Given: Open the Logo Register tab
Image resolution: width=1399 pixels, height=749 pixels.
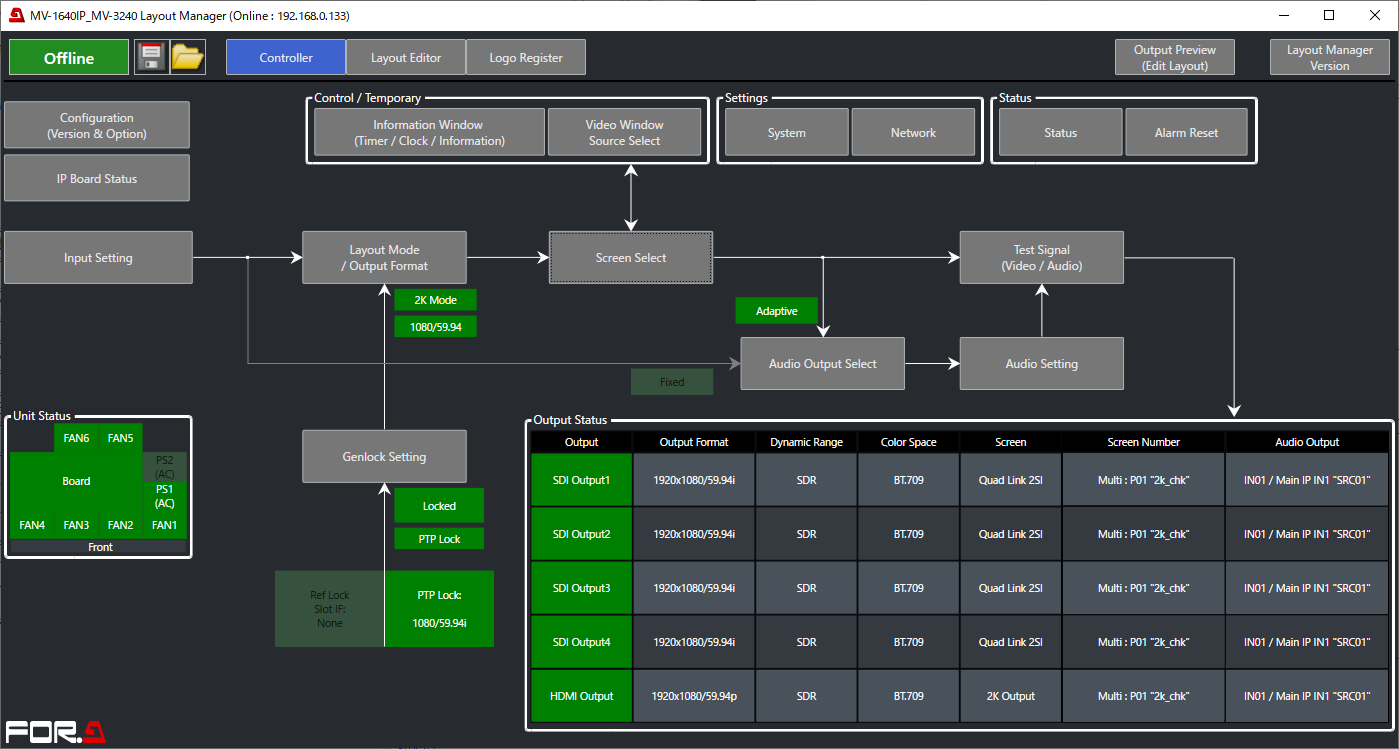Looking at the screenshot, I should (x=525, y=58).
